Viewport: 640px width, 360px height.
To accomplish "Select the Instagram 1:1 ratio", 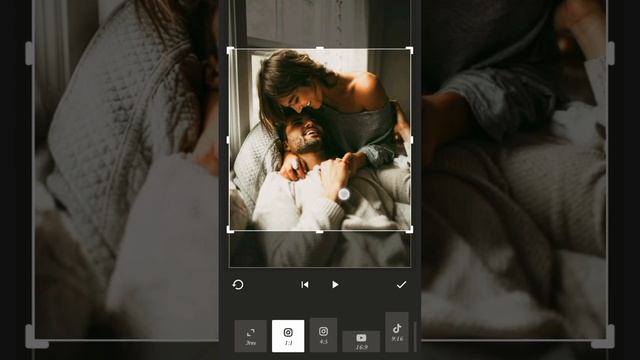I will [288, 336].
